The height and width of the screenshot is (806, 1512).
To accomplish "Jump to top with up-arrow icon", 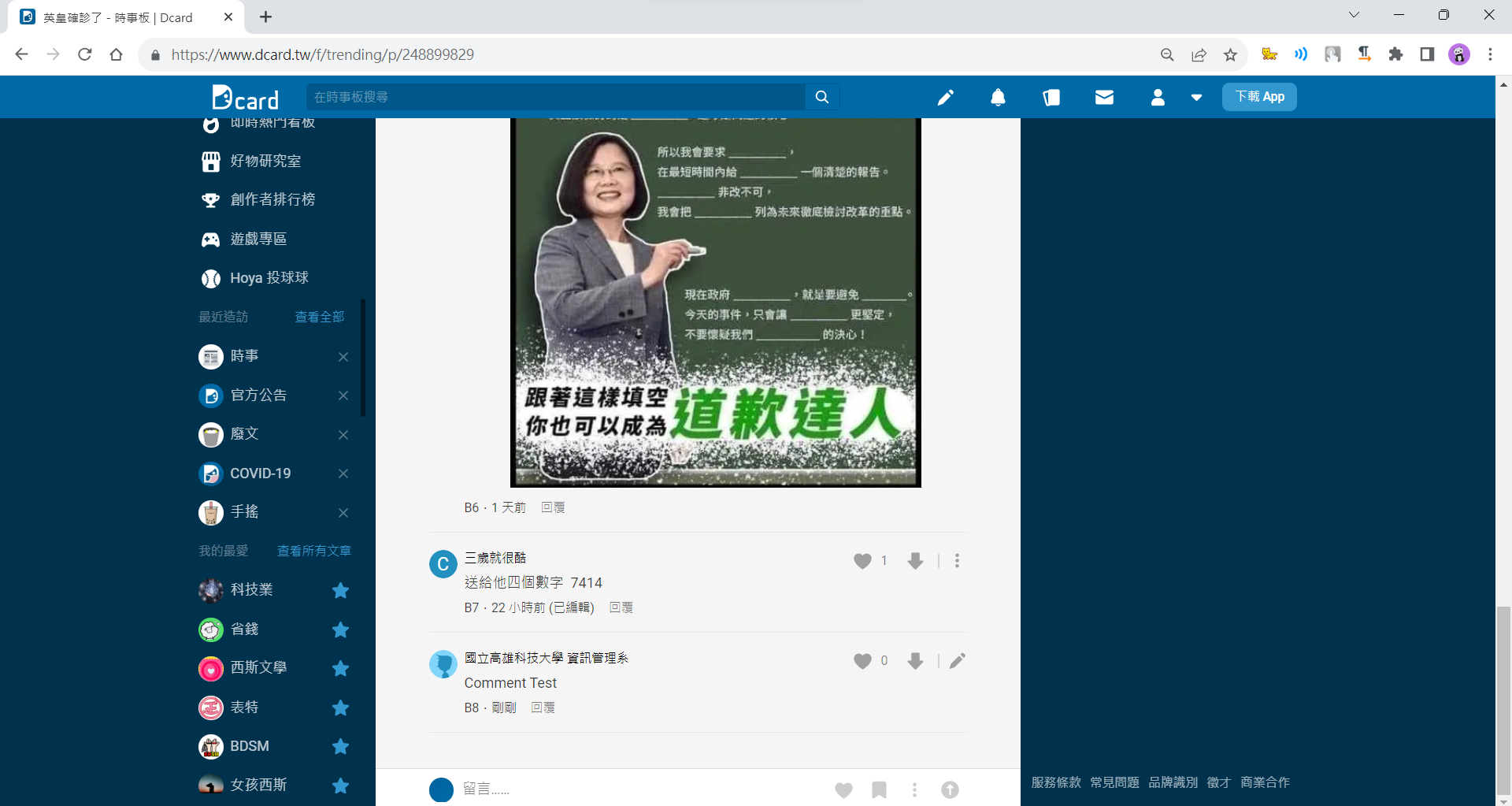I will pyautogui.click(x=950, y=789).
